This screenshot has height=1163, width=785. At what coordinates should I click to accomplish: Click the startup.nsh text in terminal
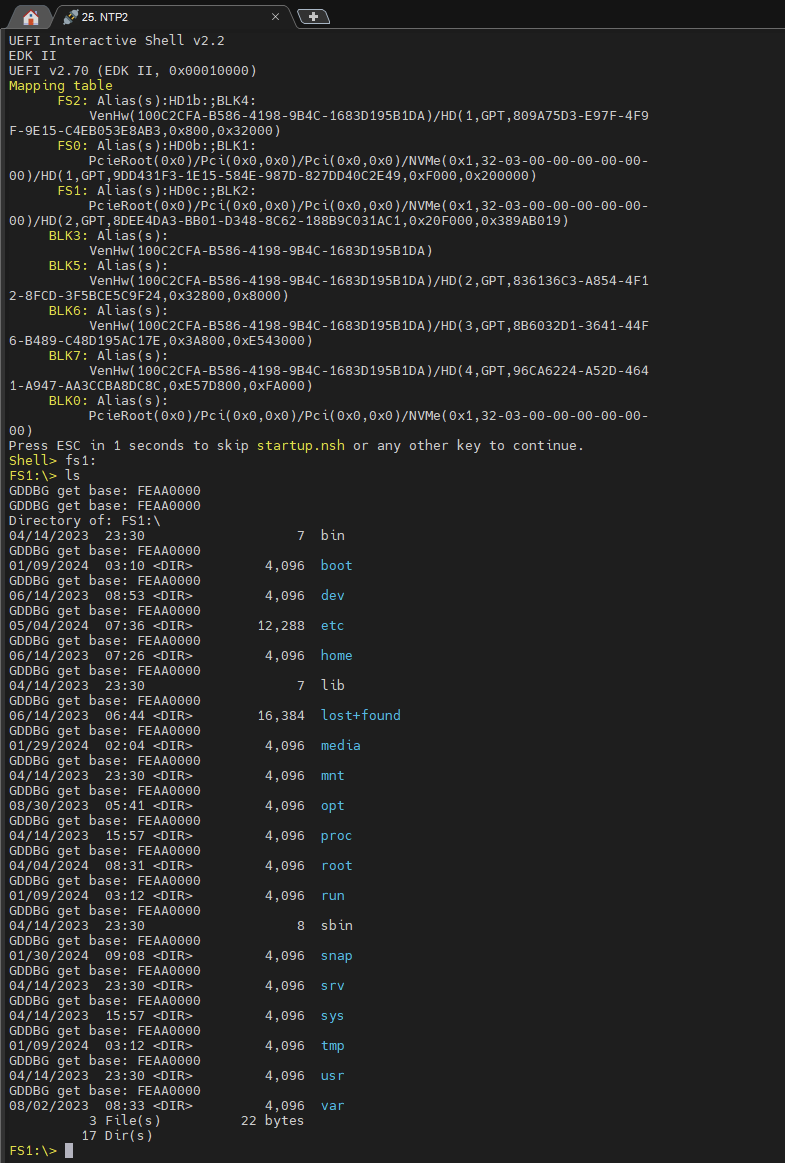[300, 445]
